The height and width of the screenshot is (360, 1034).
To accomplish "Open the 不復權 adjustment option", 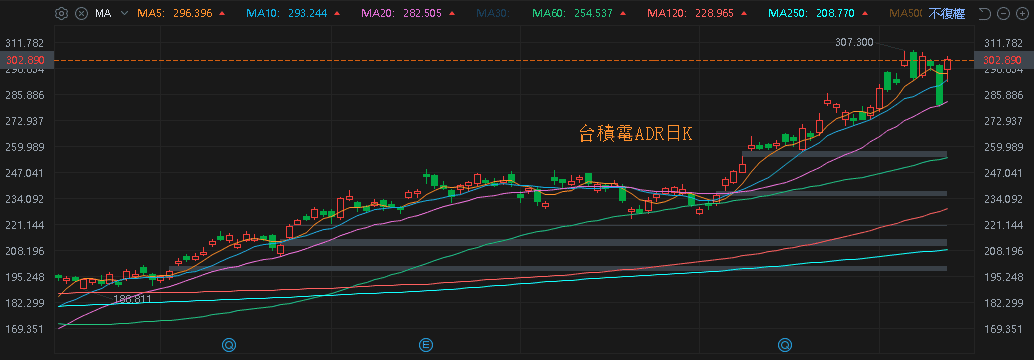I will point(947,13).
